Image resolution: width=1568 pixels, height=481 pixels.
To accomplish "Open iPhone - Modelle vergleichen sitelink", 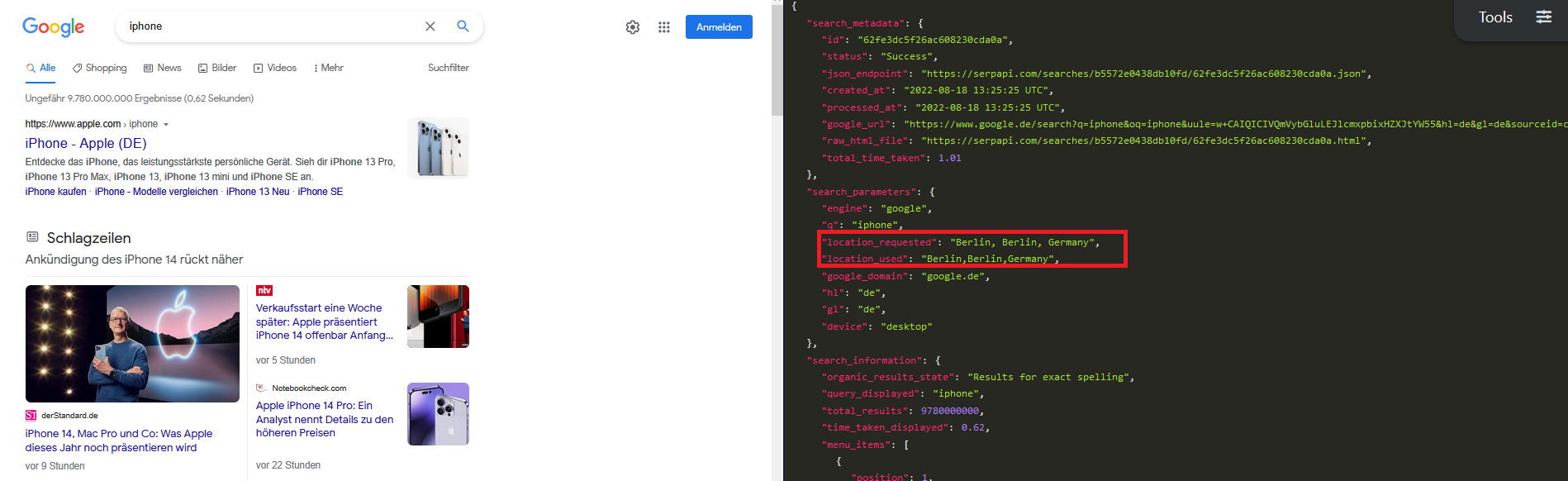I will pos(156,192).
